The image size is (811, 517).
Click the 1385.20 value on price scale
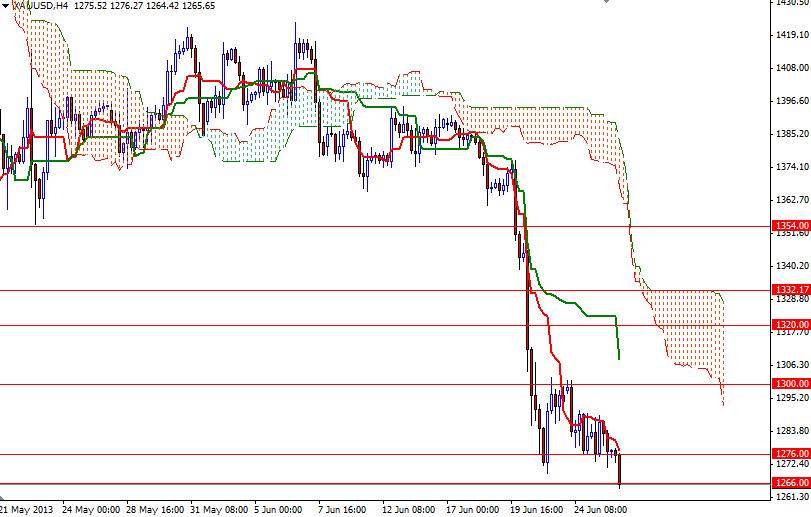[791, 134]
